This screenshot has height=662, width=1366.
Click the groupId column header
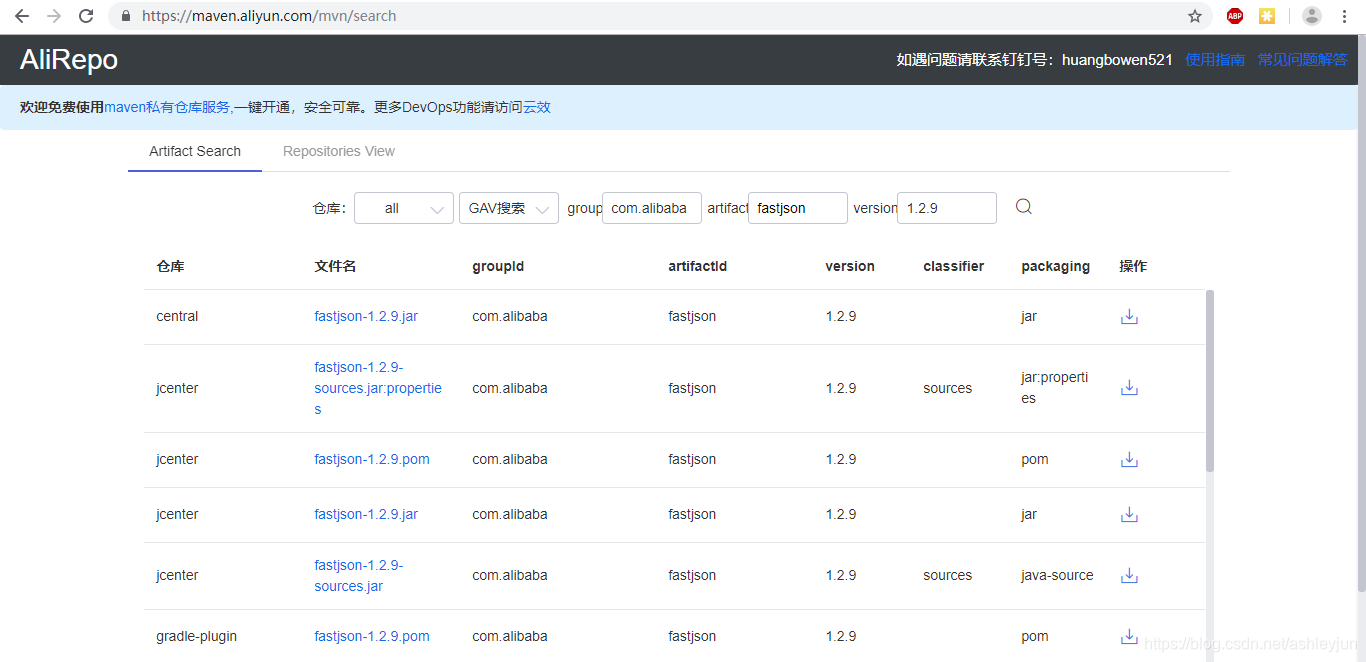(498, 267)
